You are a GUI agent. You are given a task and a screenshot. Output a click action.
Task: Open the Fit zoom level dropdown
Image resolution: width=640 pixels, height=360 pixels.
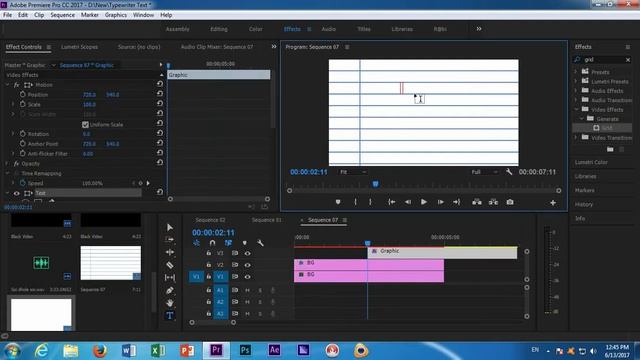pos(353,172)
